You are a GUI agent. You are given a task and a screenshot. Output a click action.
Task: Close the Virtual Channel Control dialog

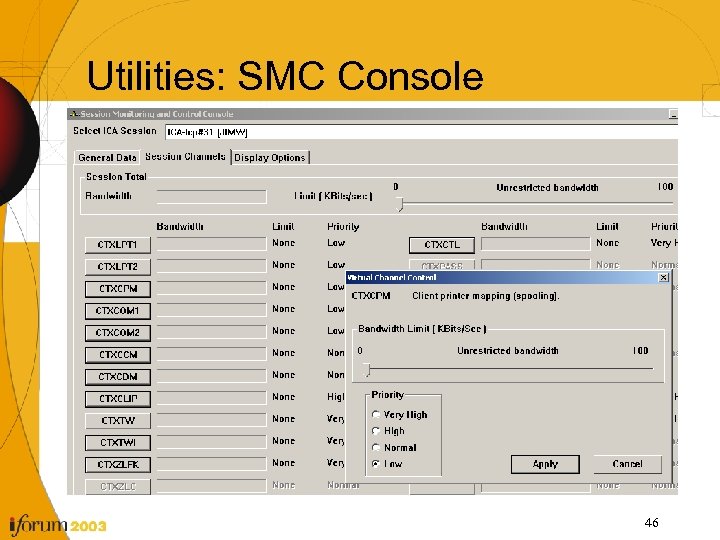[664, 277]
